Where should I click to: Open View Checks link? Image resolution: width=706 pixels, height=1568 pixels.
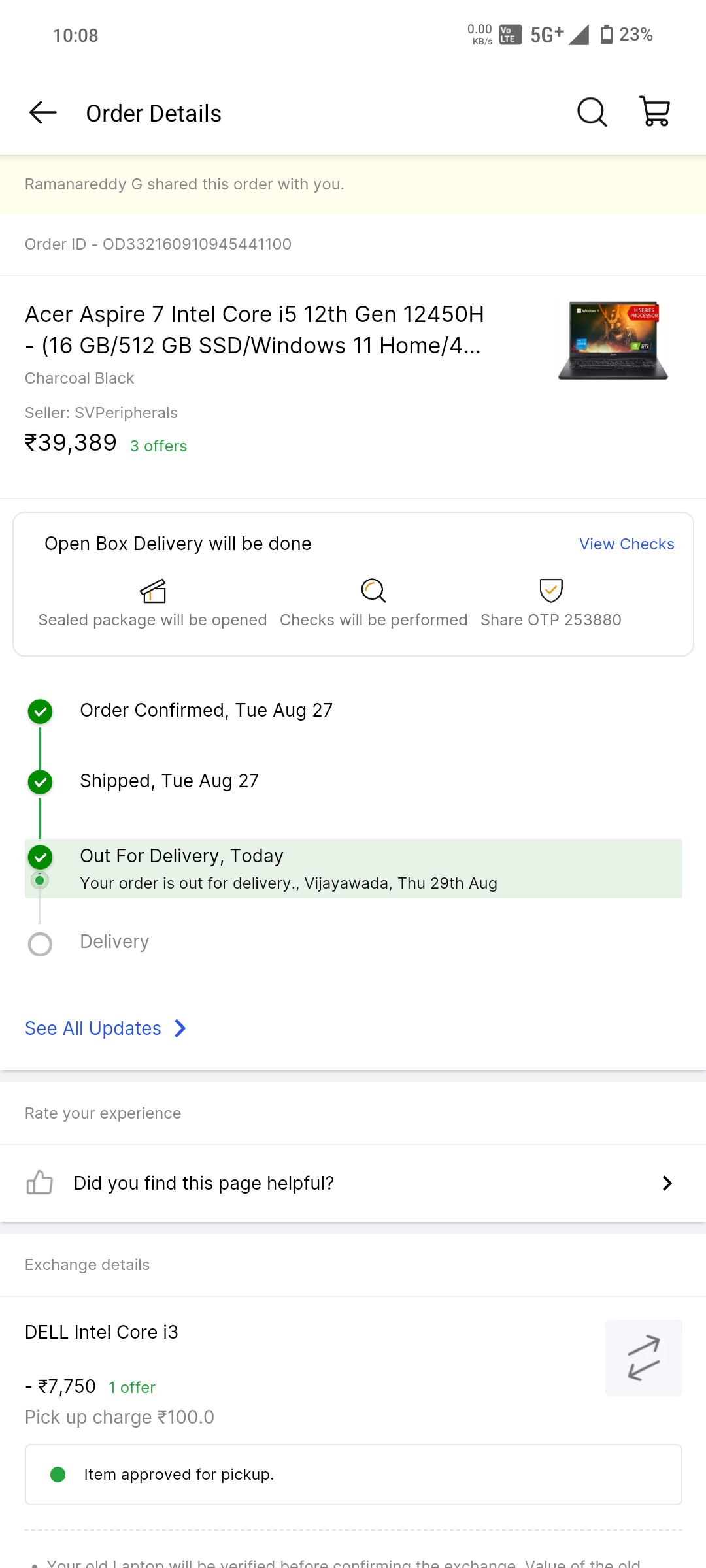pyautogui.click(x=626, y=544)
